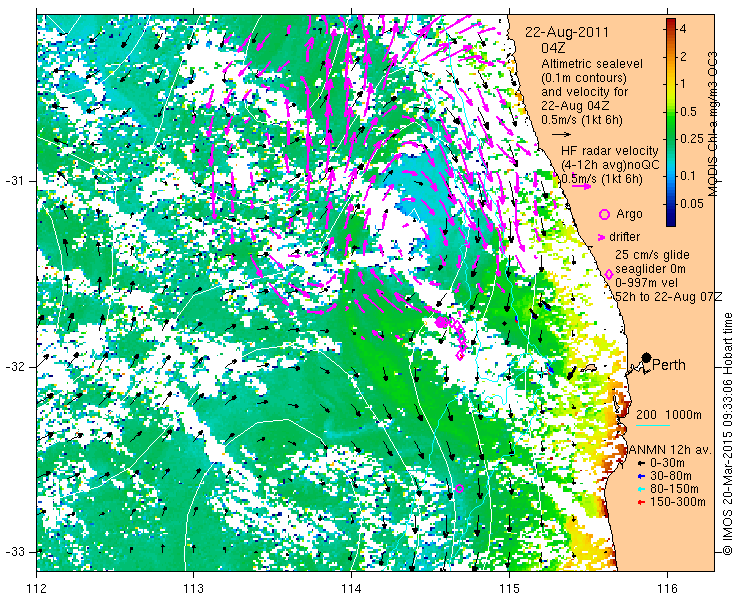Click the latitude '-31' axis label
This screenshot has height=600, width=740.
tap(14, 181)
